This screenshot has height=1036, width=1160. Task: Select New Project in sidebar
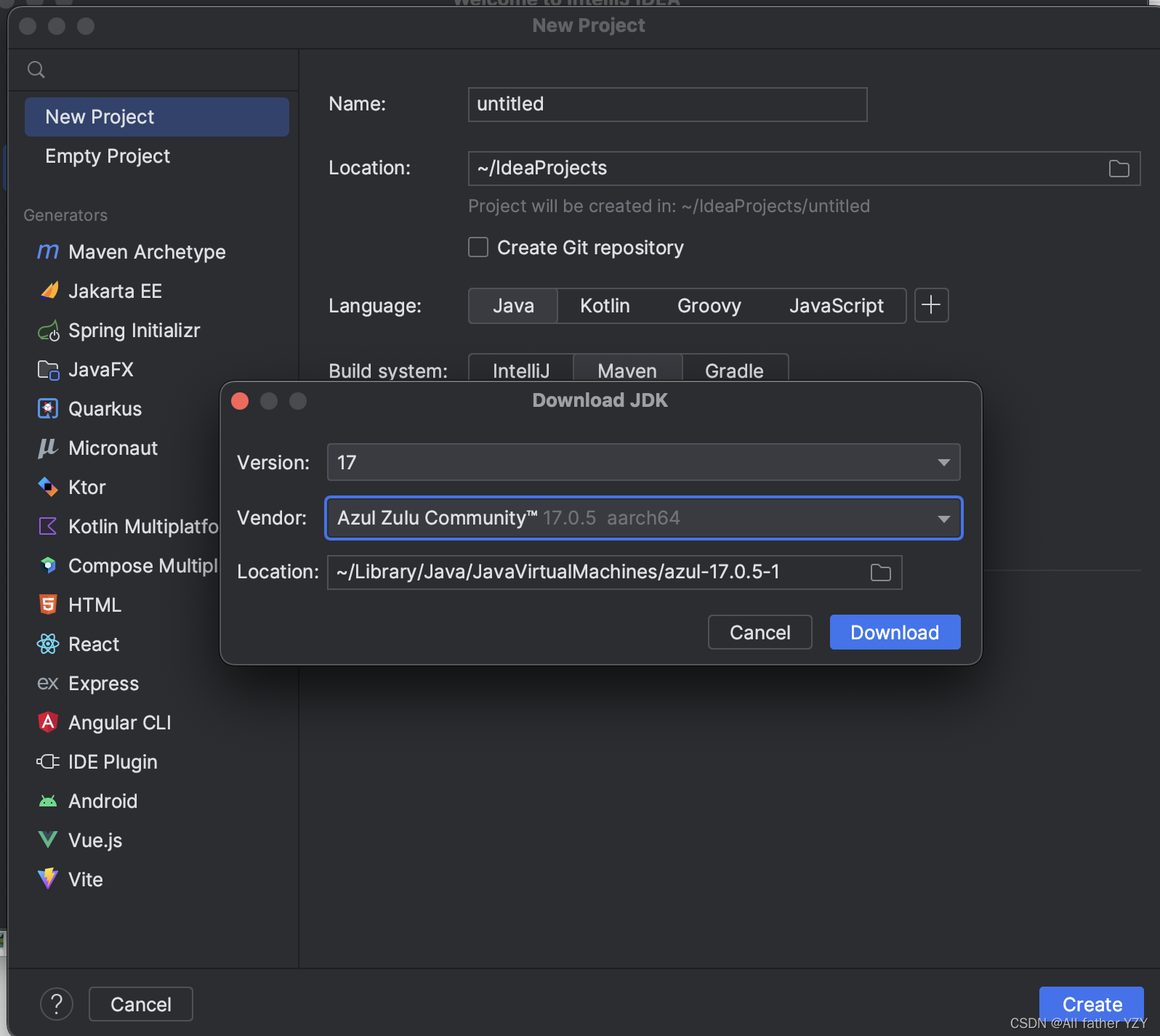click(x=157, y=117)
